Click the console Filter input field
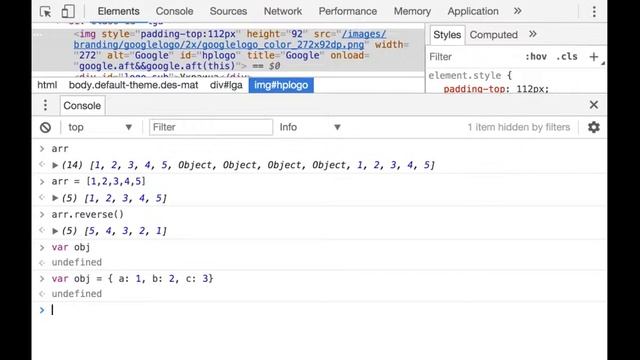This screenshot has width=640, height=360. [x=211, y=127]
